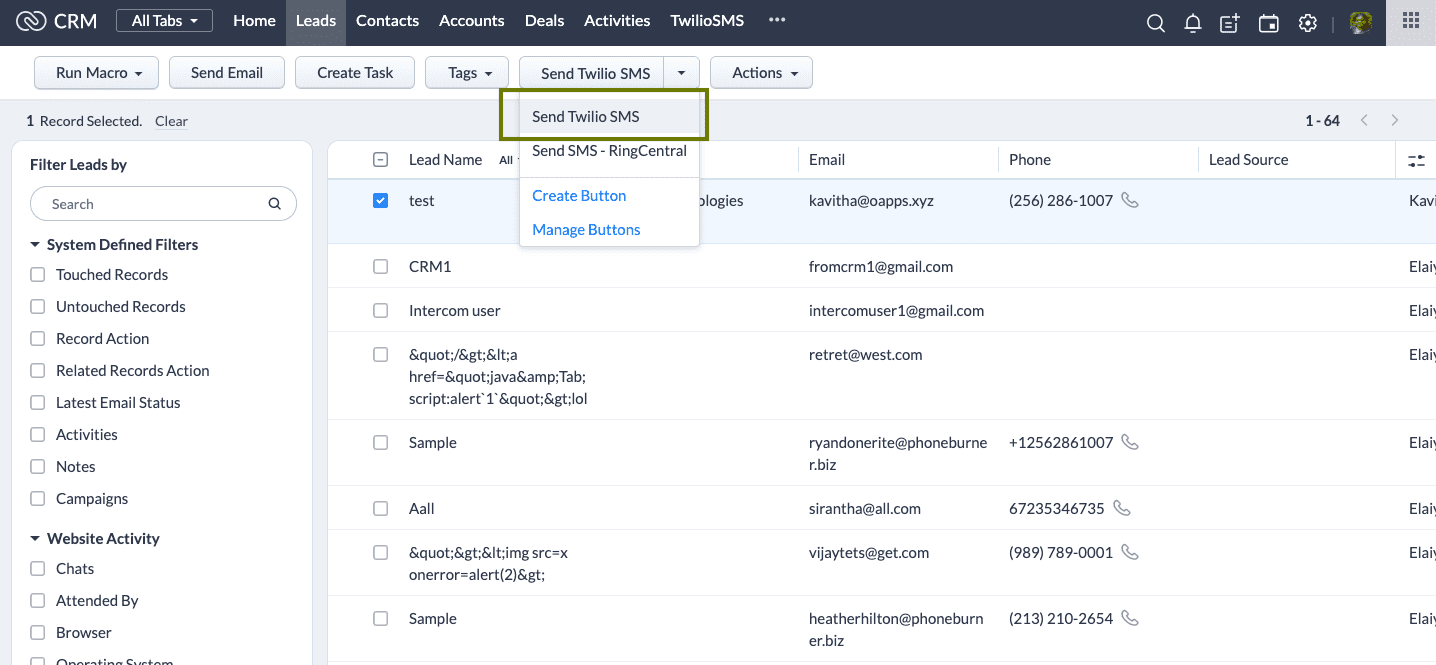
Task: Sort by the Email column header
Action: [827, 160]
